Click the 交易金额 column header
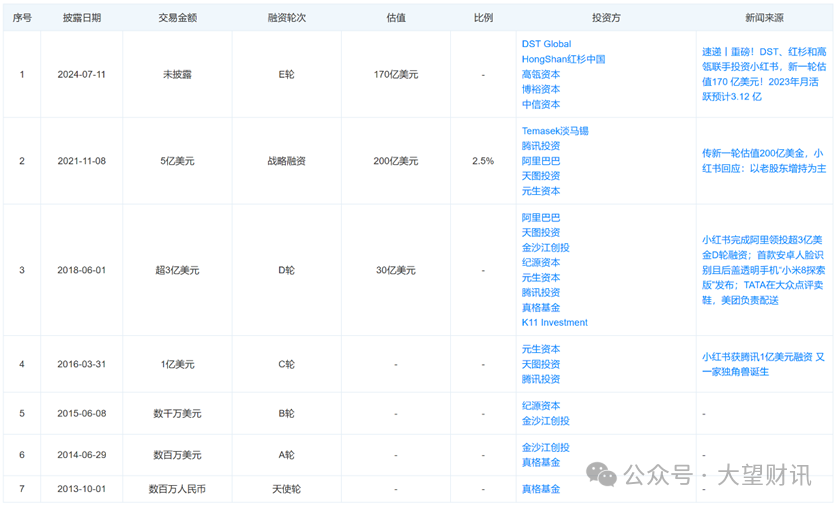Screen dimensions: 839x509 click(177, 18)
